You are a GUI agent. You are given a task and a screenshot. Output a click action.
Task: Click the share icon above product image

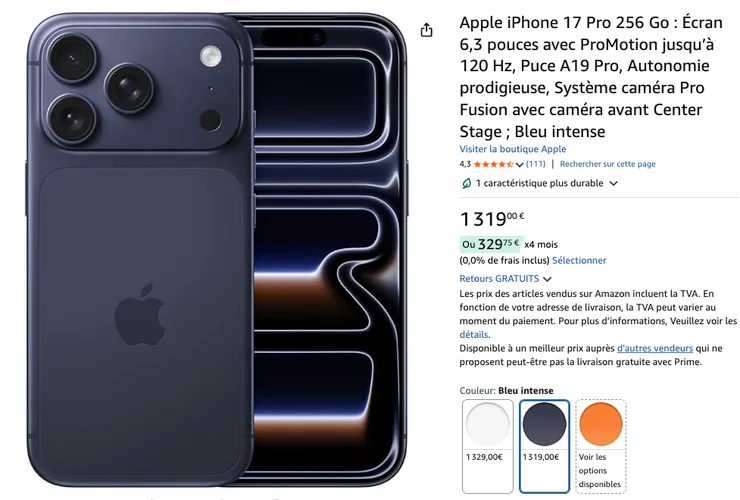pyautogui.click(x=426, y=30)
